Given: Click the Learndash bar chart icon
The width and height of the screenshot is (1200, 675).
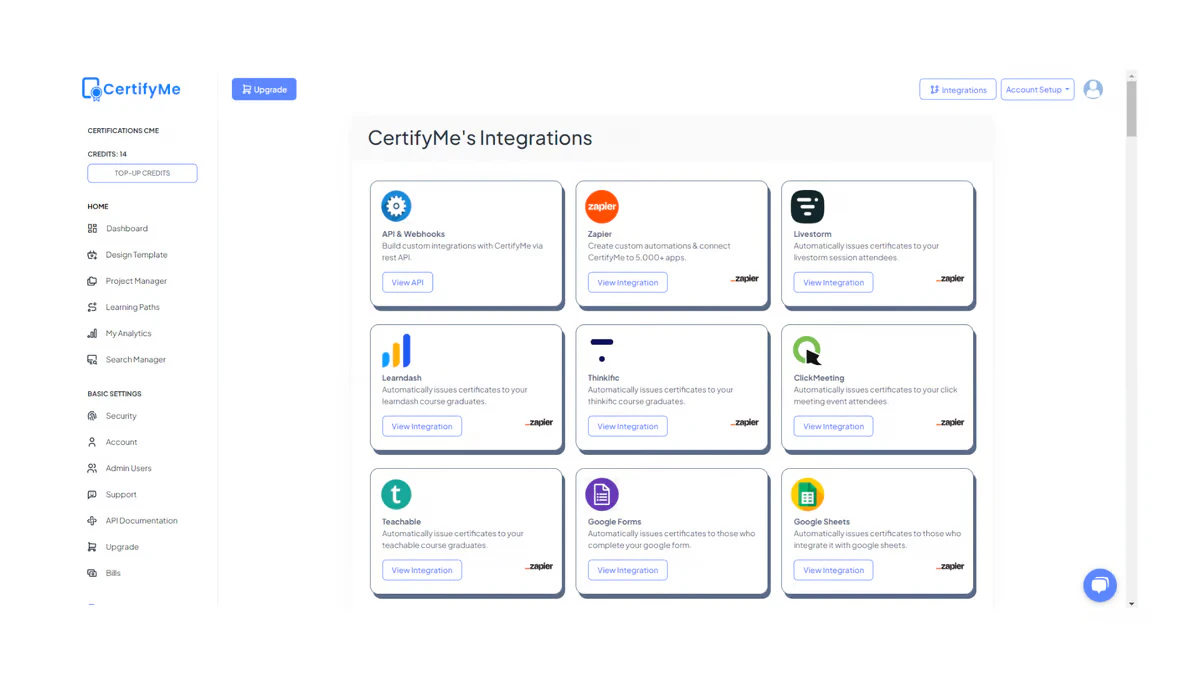Looking at the screenshot, I should (x=395, y=350).
